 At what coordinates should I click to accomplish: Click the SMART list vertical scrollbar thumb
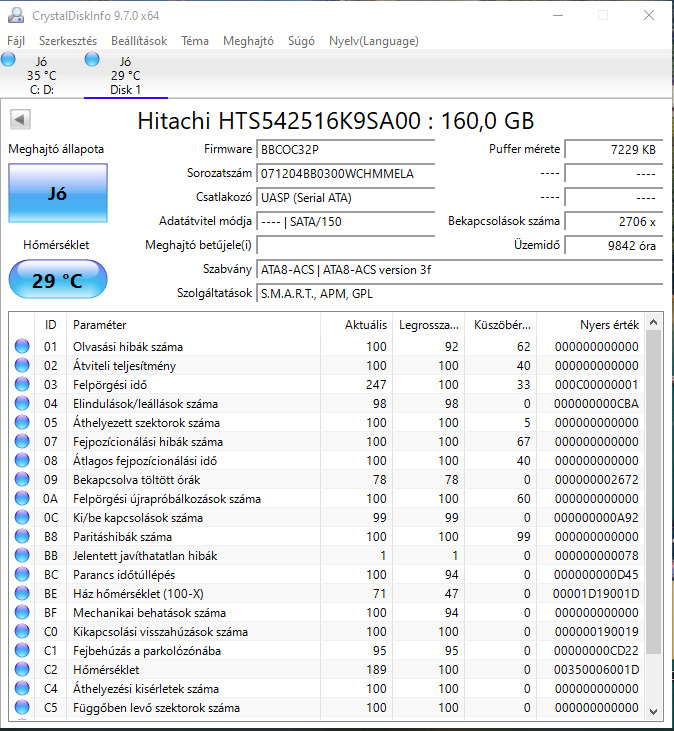pos(653,492)
